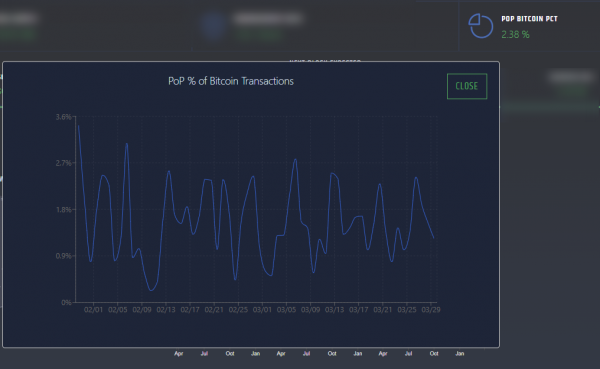Click the 02/09 x-axis date label
Image resolution: width=600 pixels, height=369 pixels.
pos(142,310)
